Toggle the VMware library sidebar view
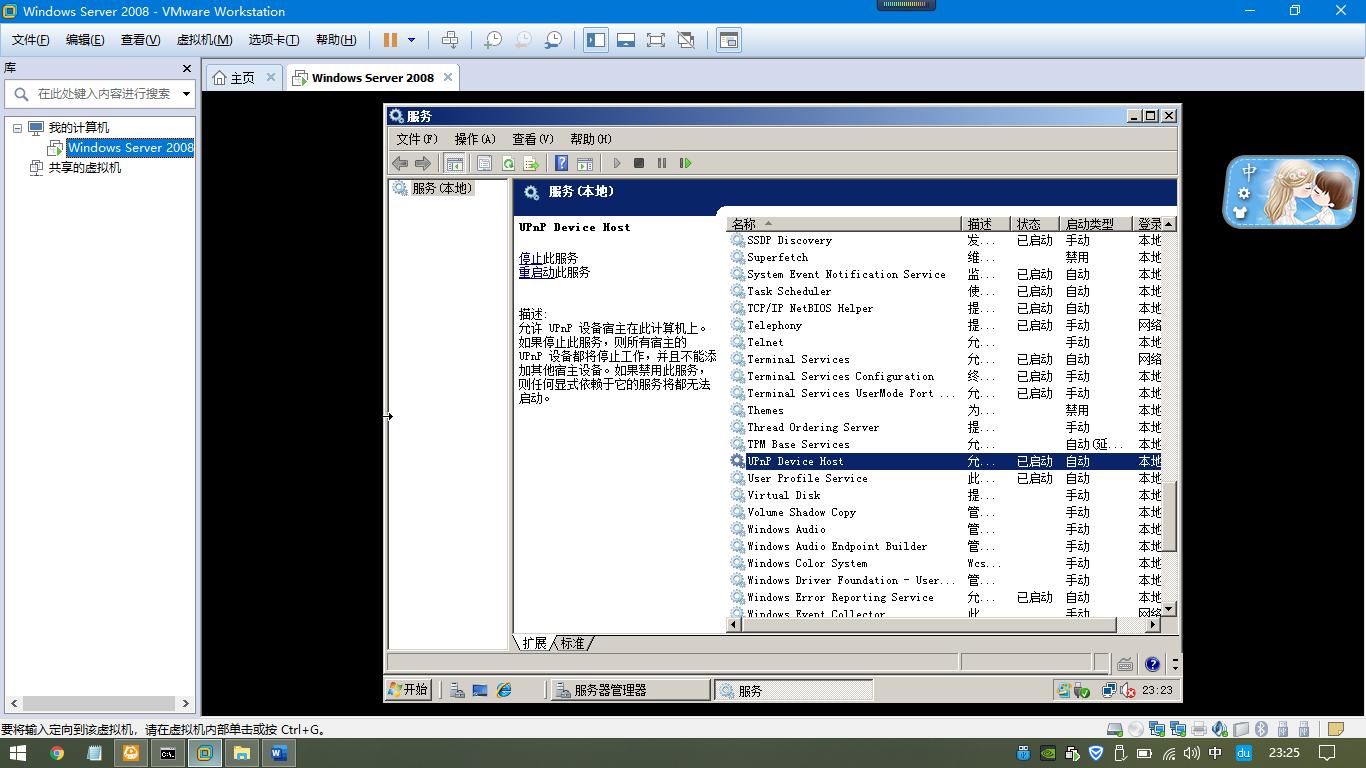 596,40
